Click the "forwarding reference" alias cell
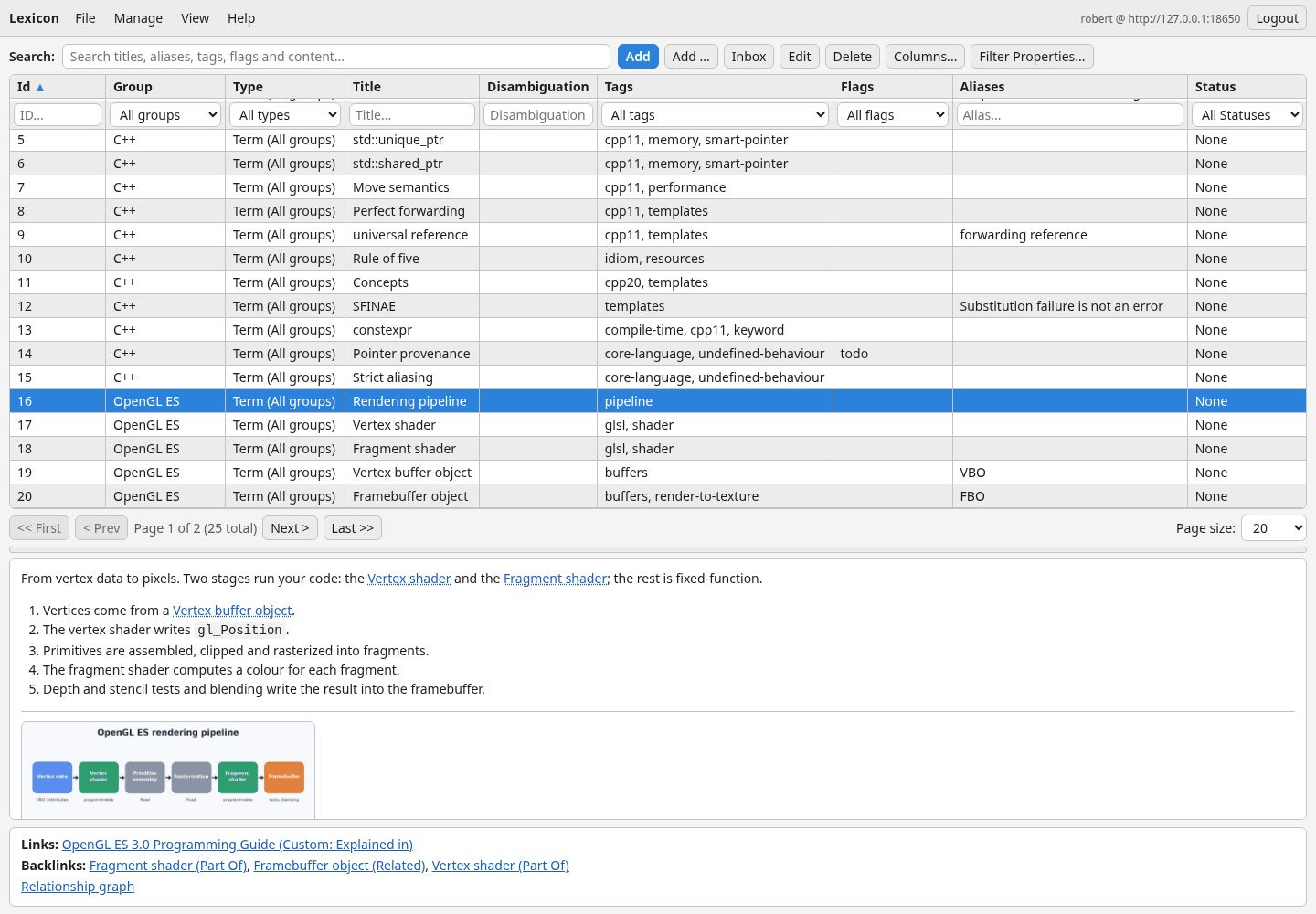The height and width of the screenshot is (914, 1316). tap(1070, 235)
